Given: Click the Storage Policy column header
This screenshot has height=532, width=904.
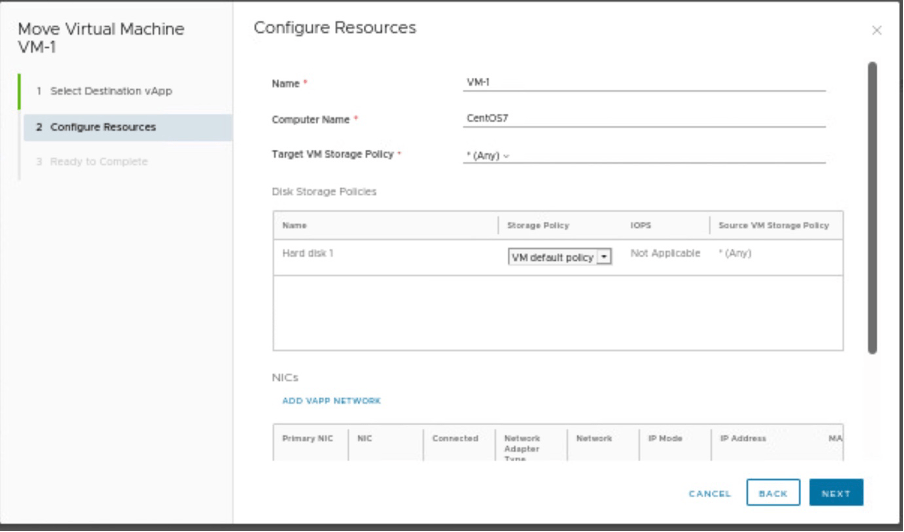Looking at the screenshot, I should [538, 225].
